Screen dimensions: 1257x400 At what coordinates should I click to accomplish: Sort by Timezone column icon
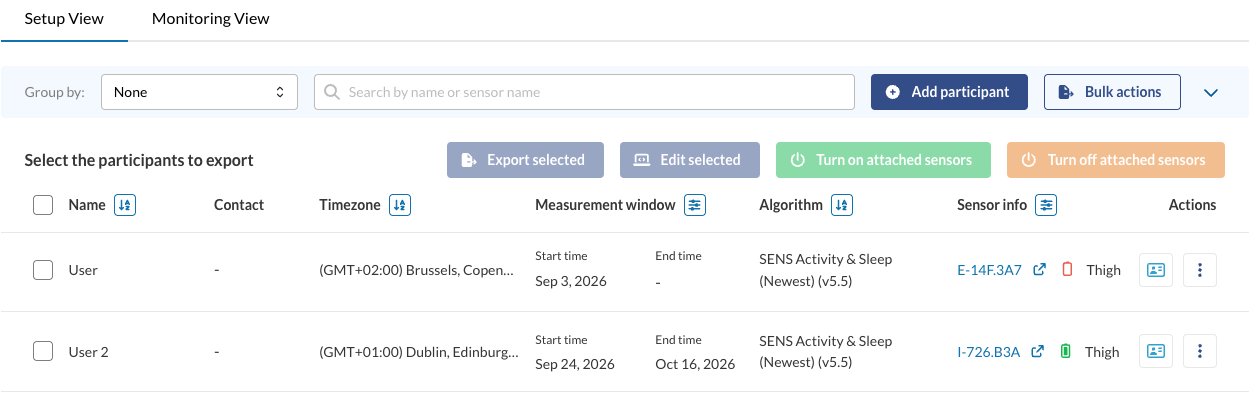click(x=400, y=205)
